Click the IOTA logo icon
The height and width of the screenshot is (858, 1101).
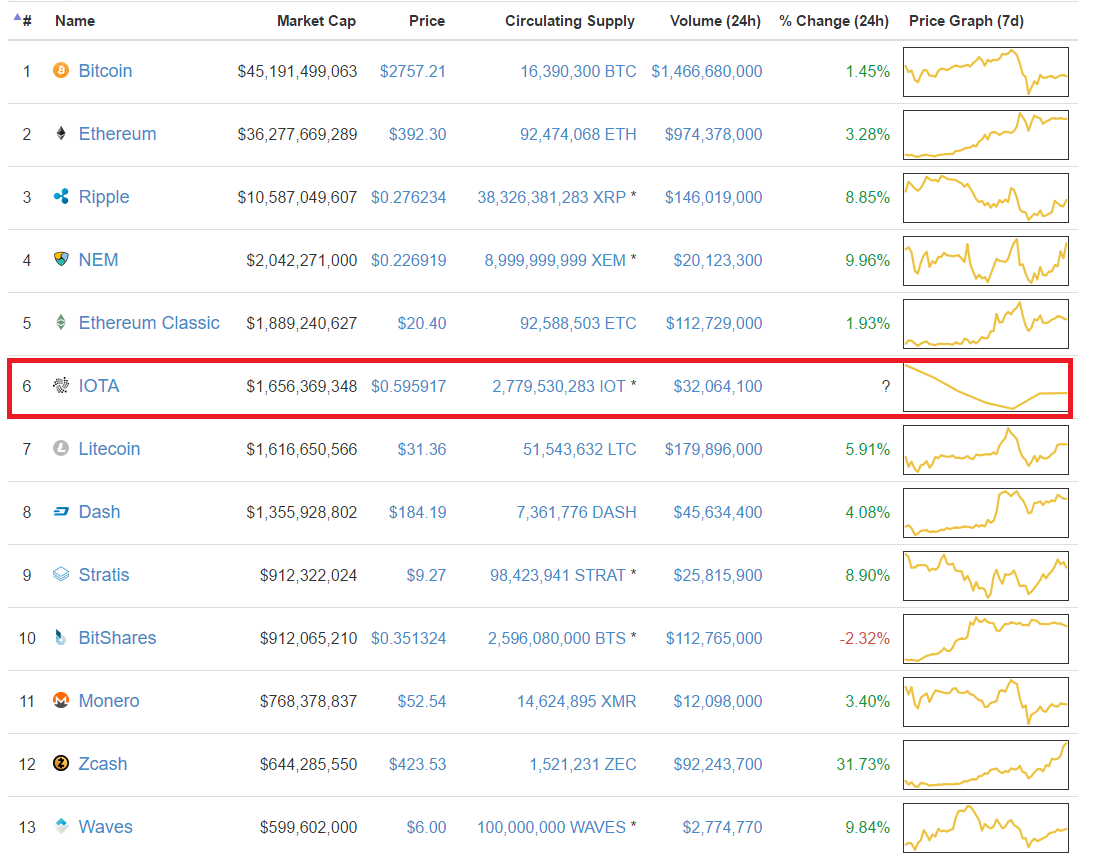click(x=61, y=386)
